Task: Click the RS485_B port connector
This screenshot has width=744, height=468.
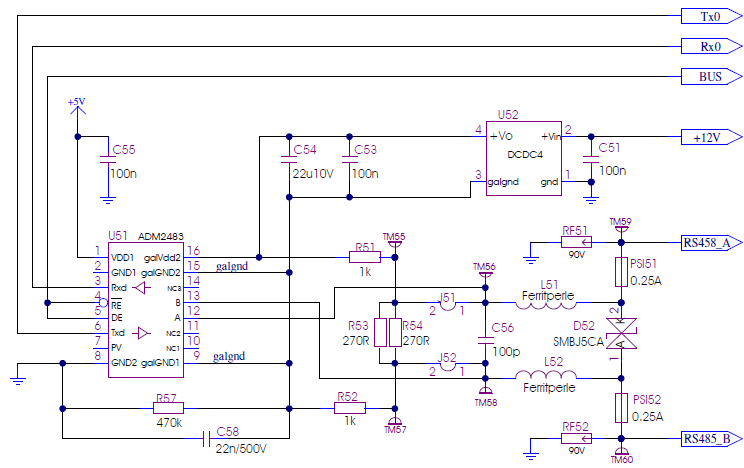Action: (x=712, y=439)
